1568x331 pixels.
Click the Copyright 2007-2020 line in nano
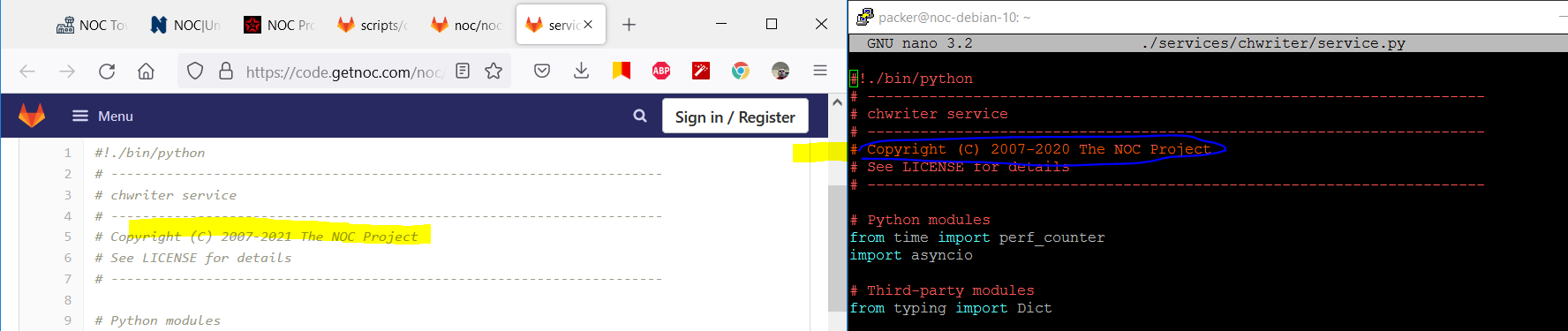1030,149
